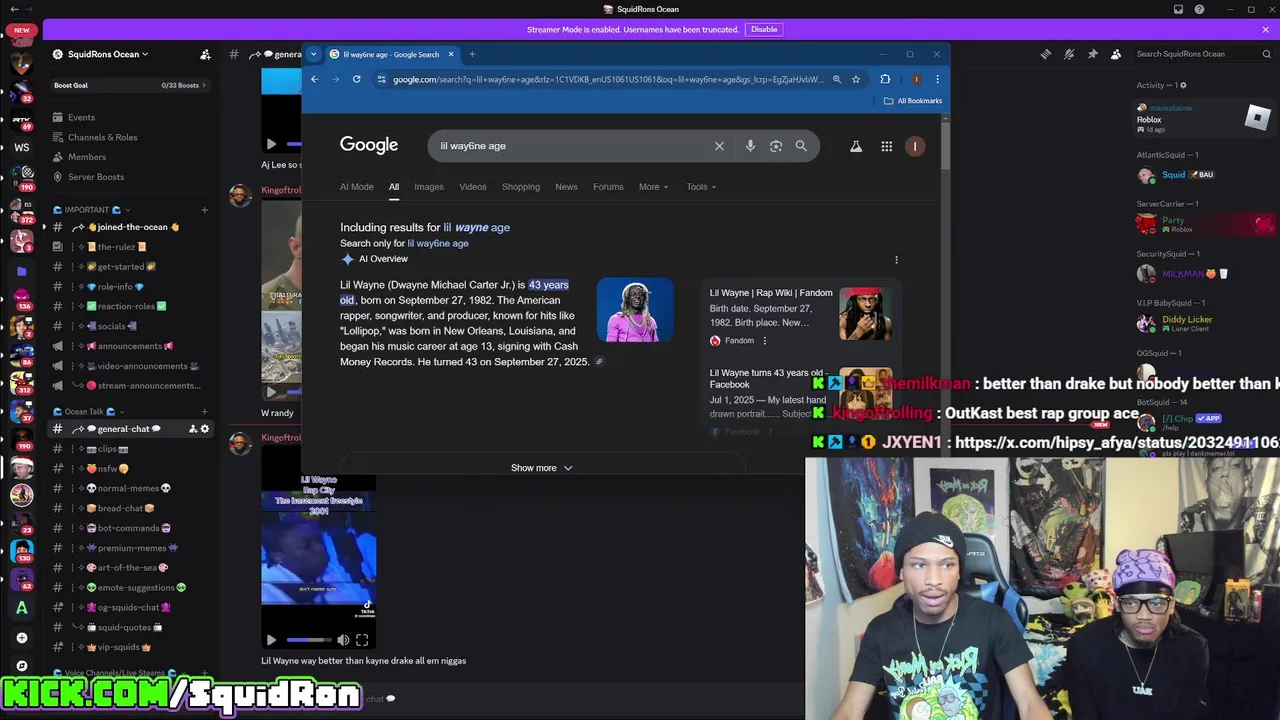The height and width of the screenshot is (720, 1280).
Task: Create invite for general-chat channel
Action: click(x=192, y=429)
